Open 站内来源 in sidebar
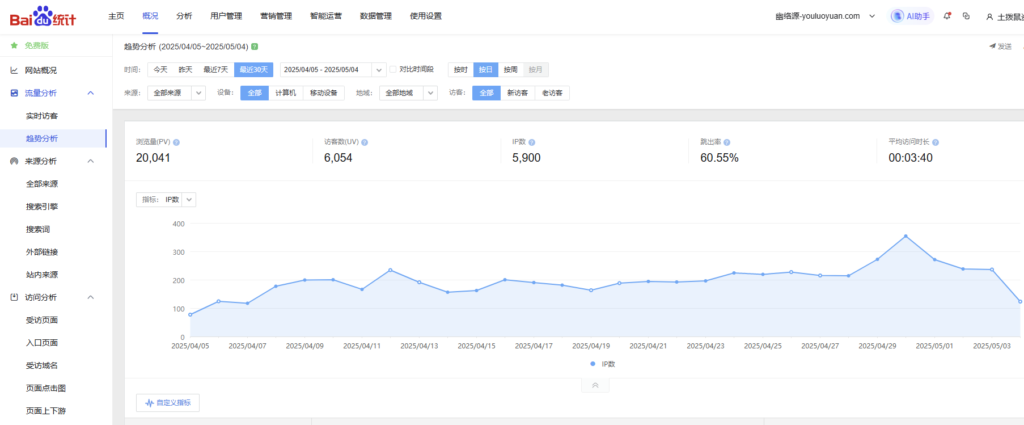The height and width of the screenshot is (425, 1024). pyautogui.click(x=42, y=275)
